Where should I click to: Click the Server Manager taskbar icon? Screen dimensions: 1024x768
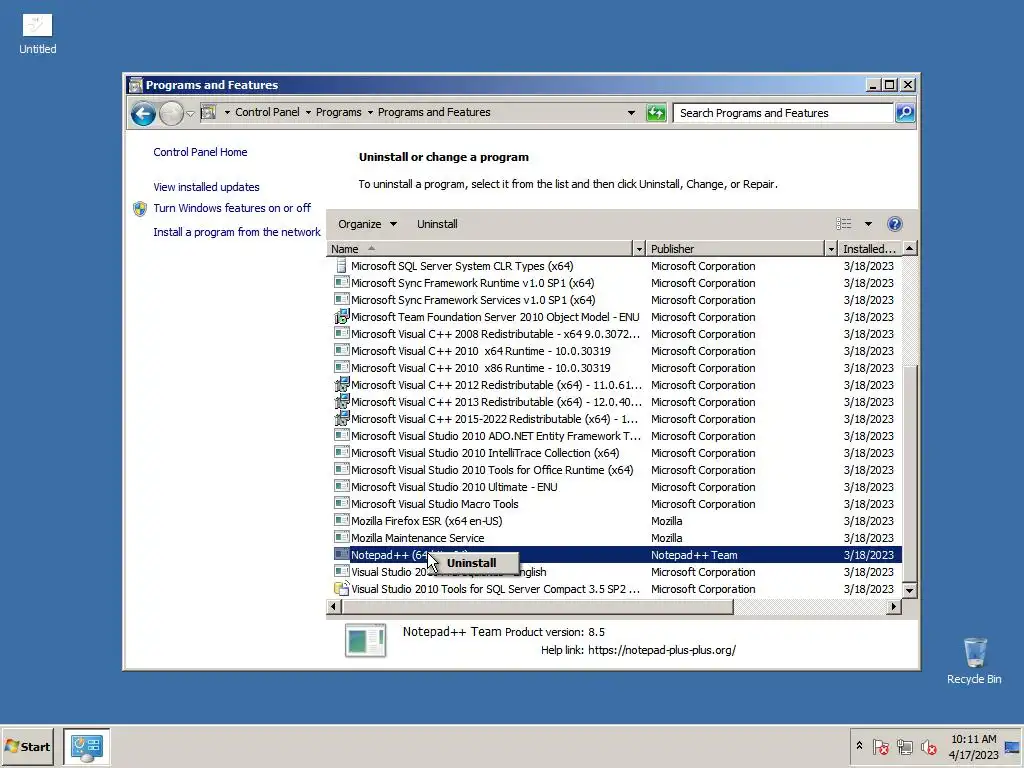87,746
